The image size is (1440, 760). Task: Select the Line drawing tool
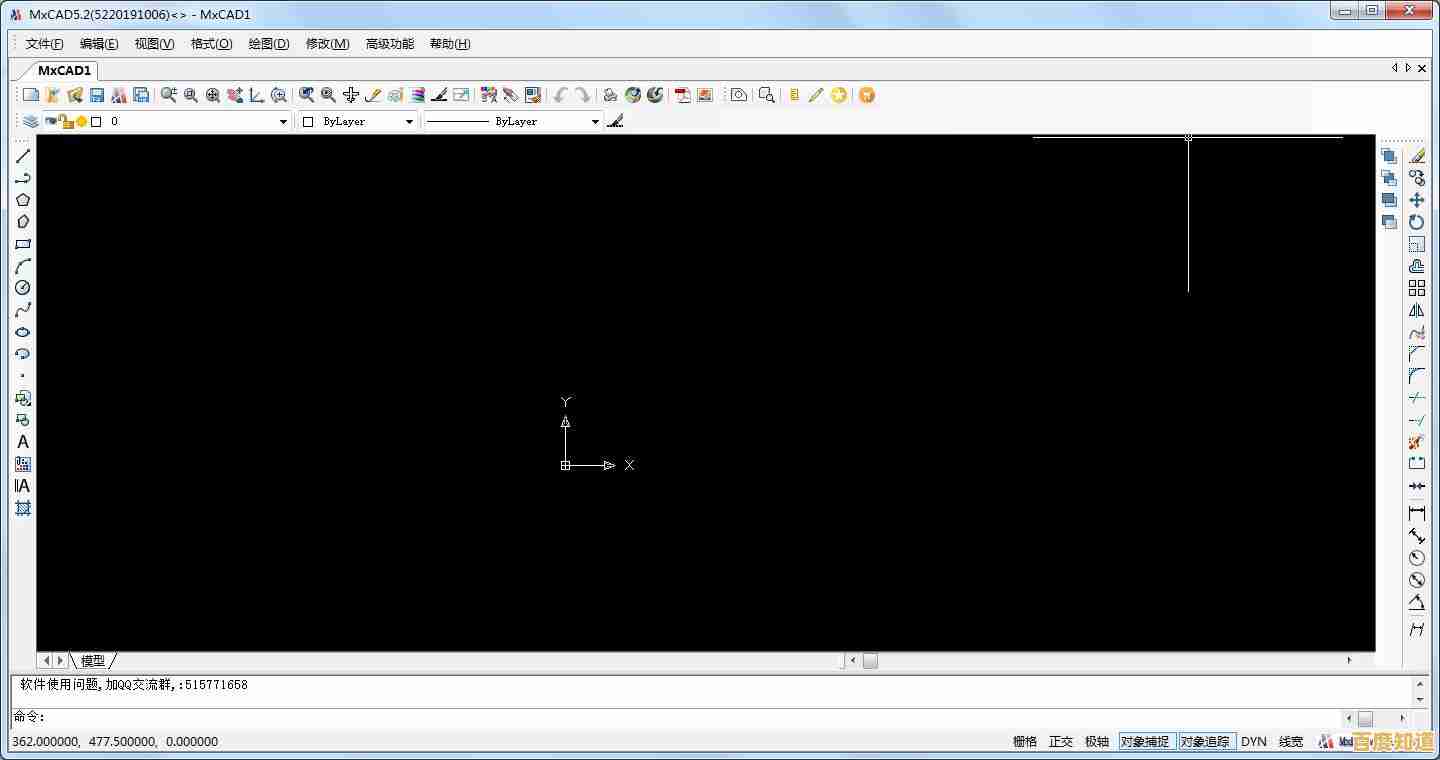pyautogui.click(x=22, y=156)
